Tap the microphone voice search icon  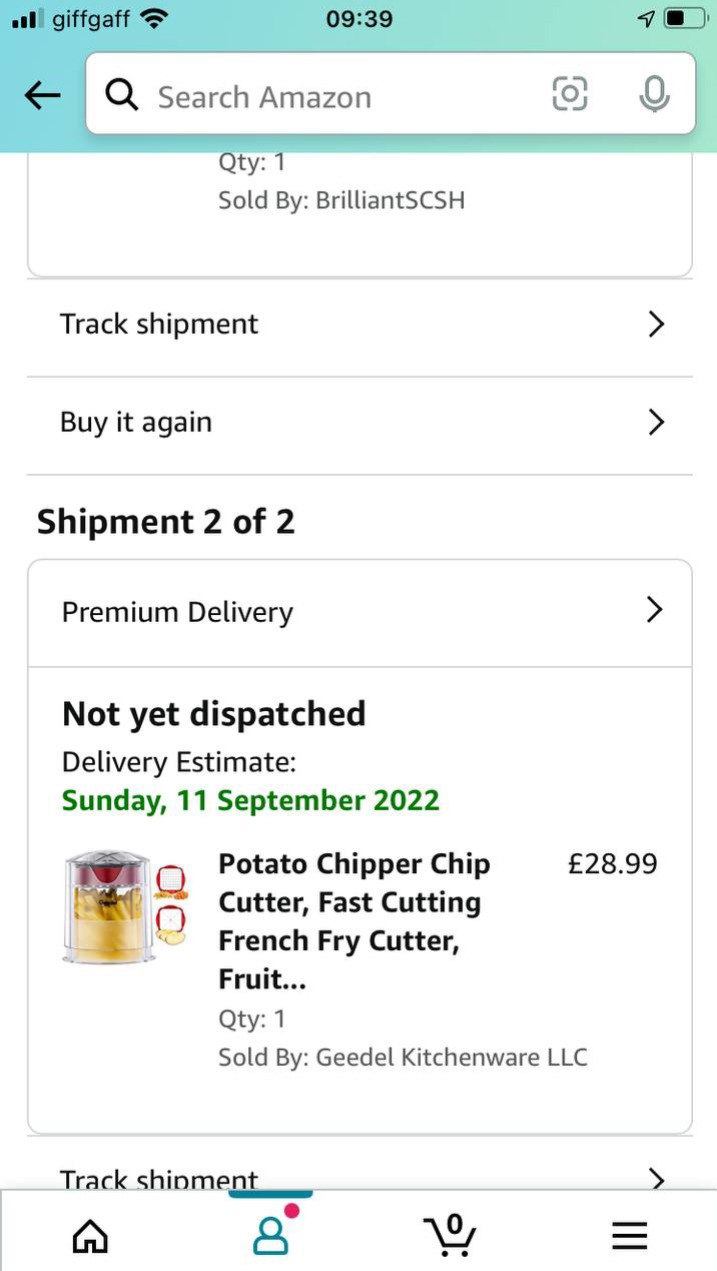click(x=654, y=95)
